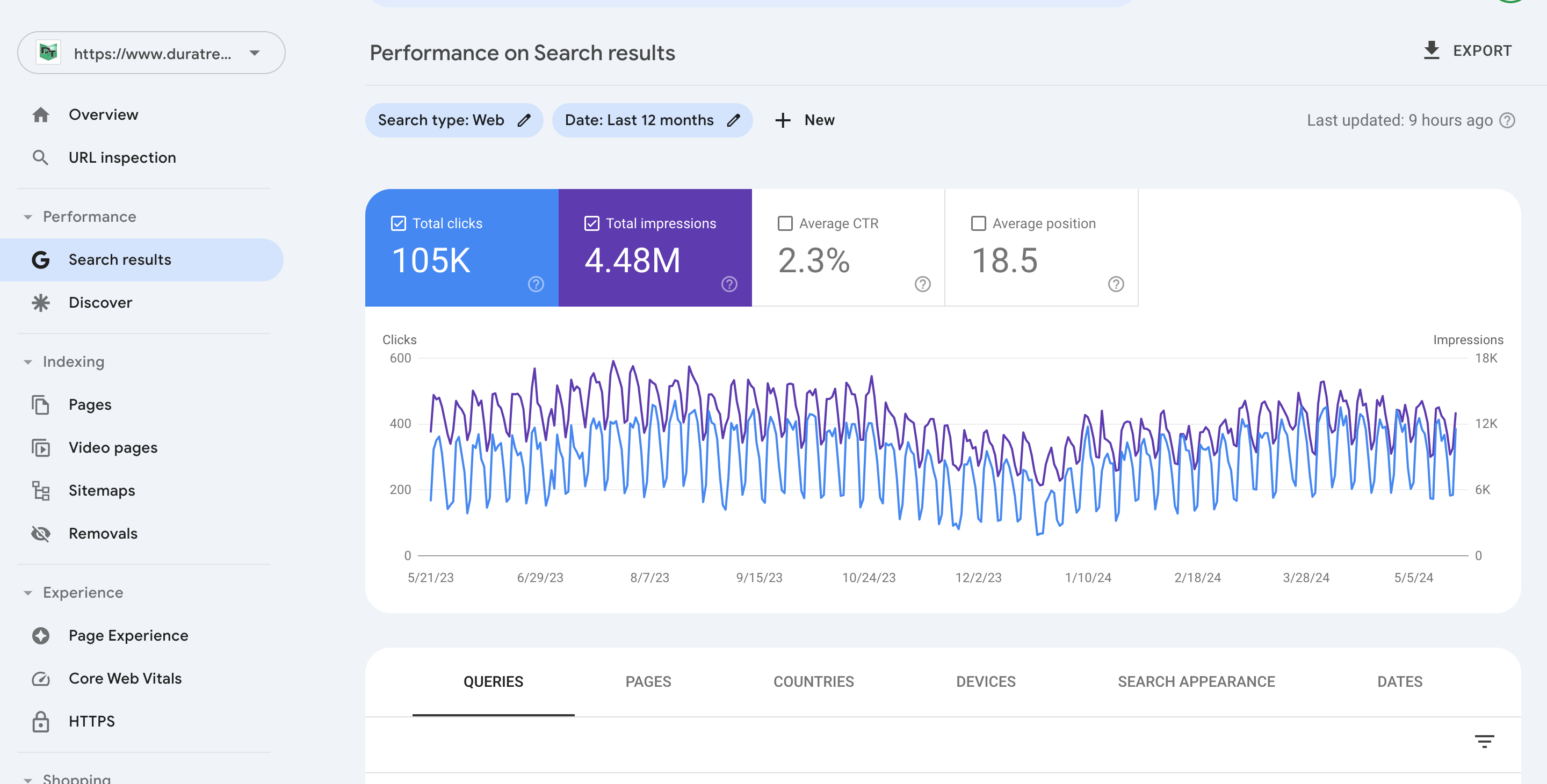
Task: Collapse the Indexing sidebar section
Action: [x=27, y=362]
